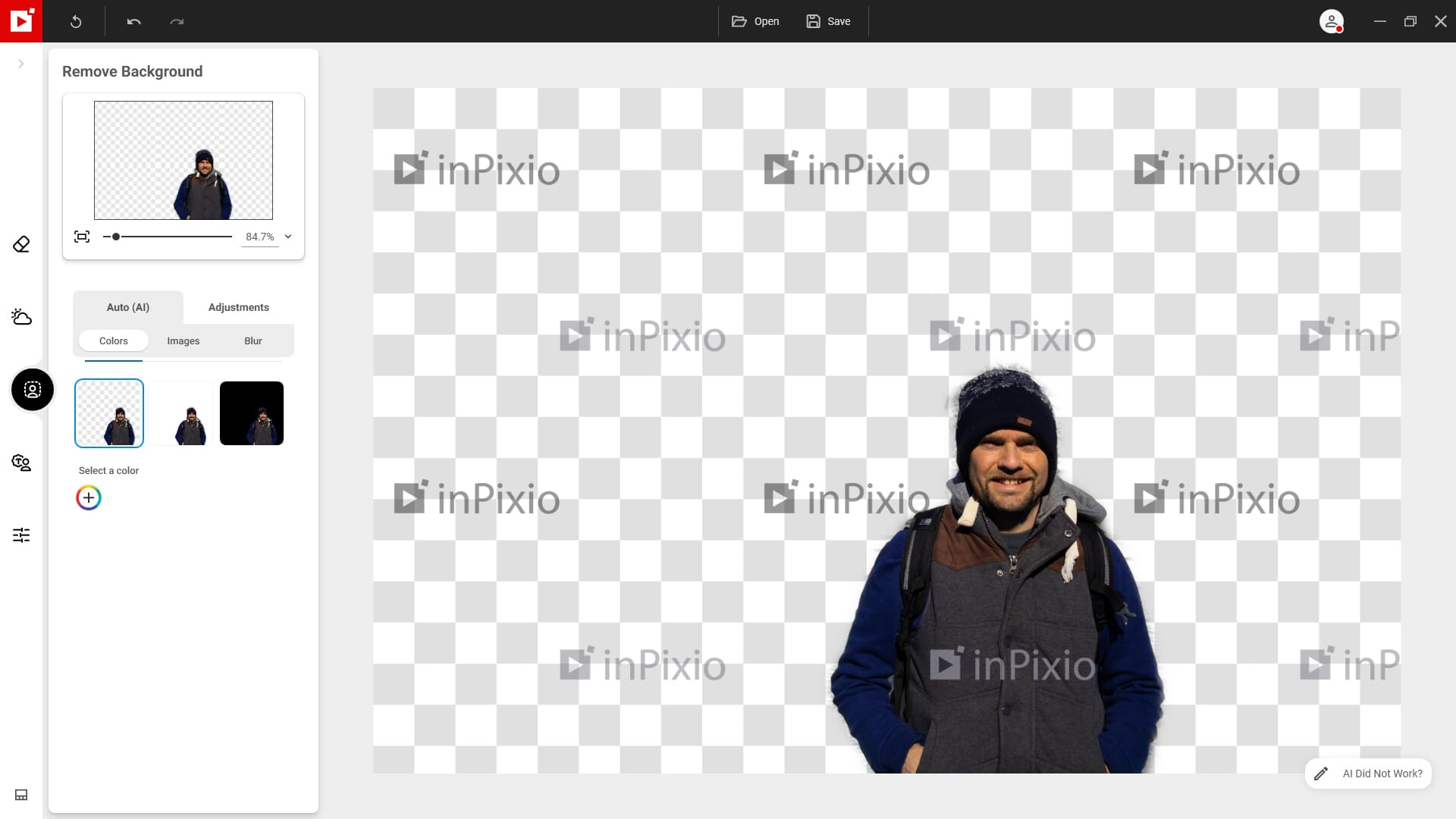Screen dimensions: 1456x819
Task: Select the Images background option
Action: (183, 340)
